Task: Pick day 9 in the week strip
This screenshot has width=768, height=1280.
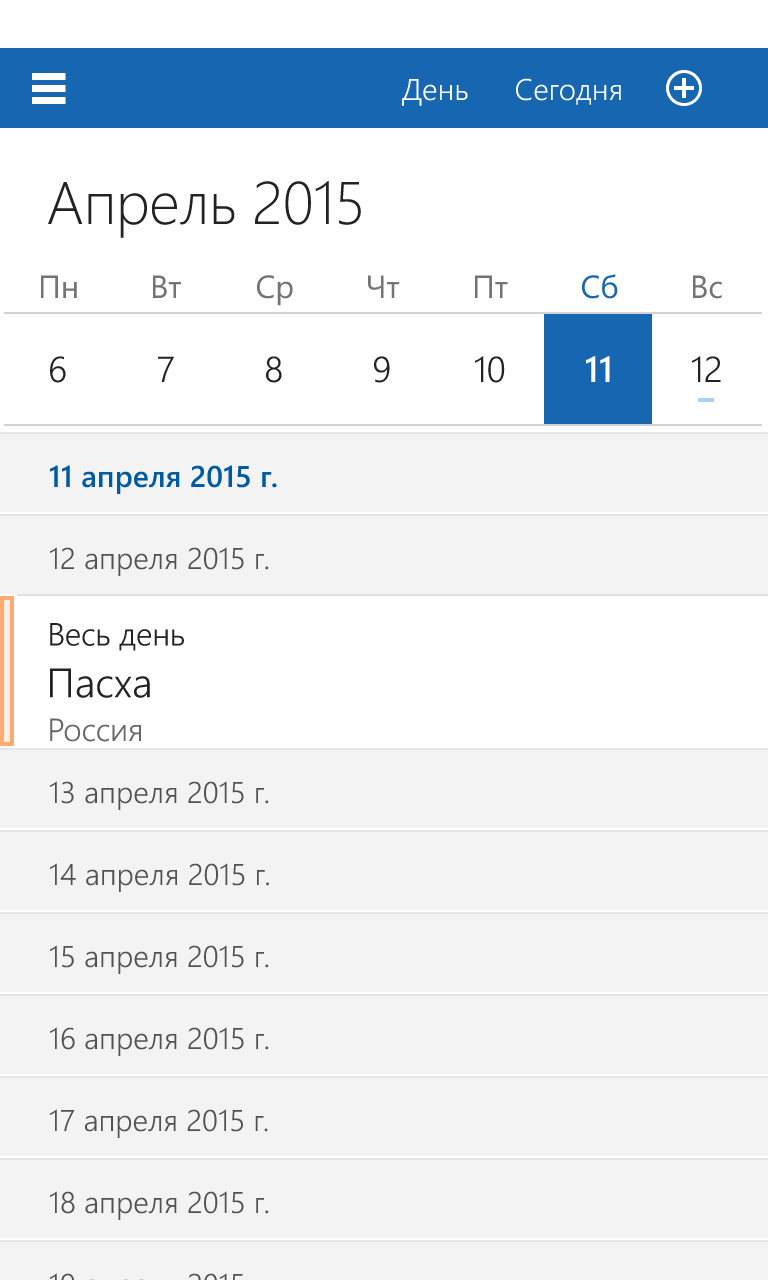Action: tap(382, 370)
